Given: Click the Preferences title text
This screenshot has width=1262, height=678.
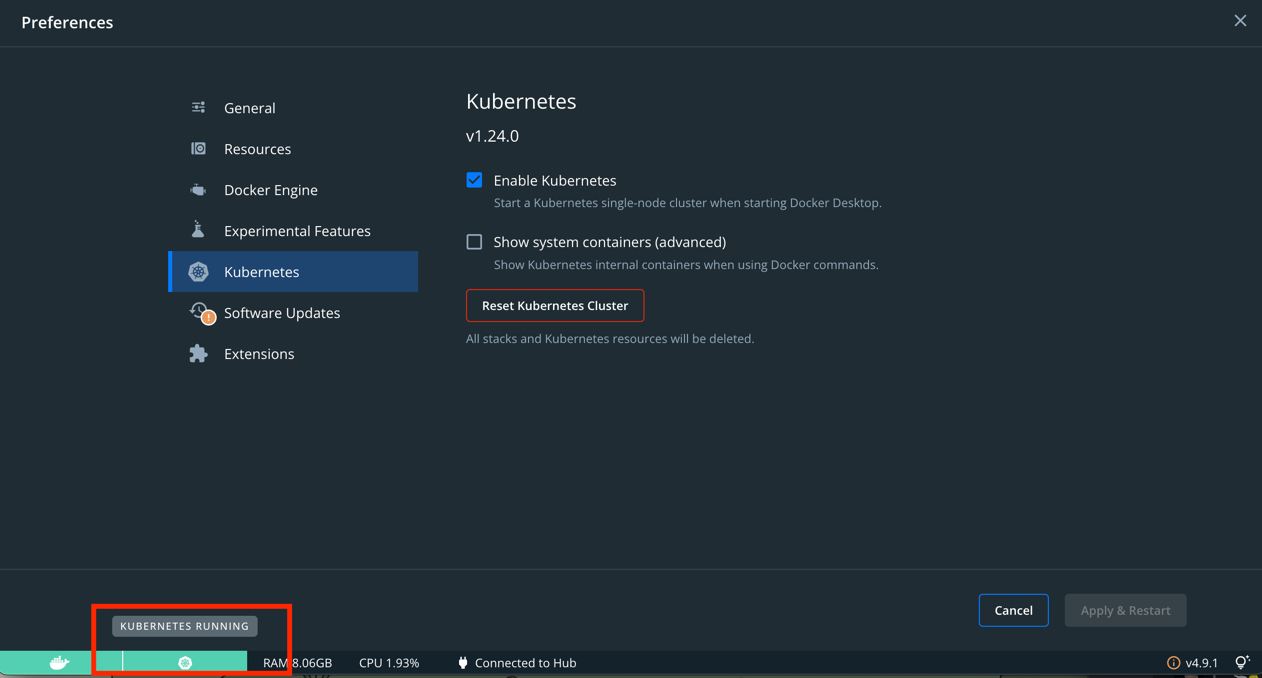Looking at the screenshot, I should tap(67, 22).
